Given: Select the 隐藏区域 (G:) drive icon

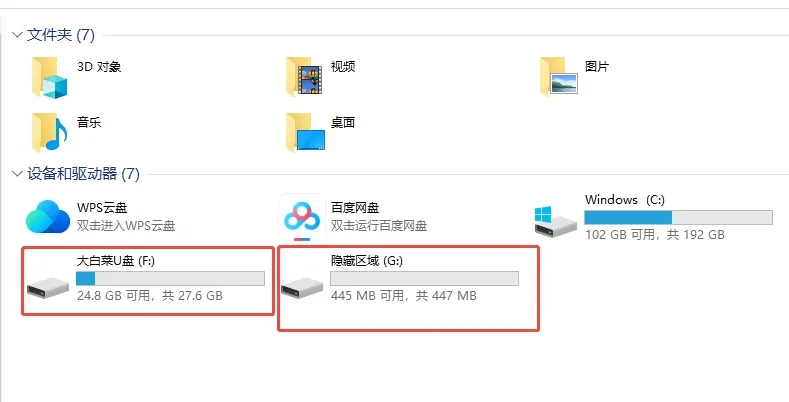Looking at the screenshot, I should (302, 288).
